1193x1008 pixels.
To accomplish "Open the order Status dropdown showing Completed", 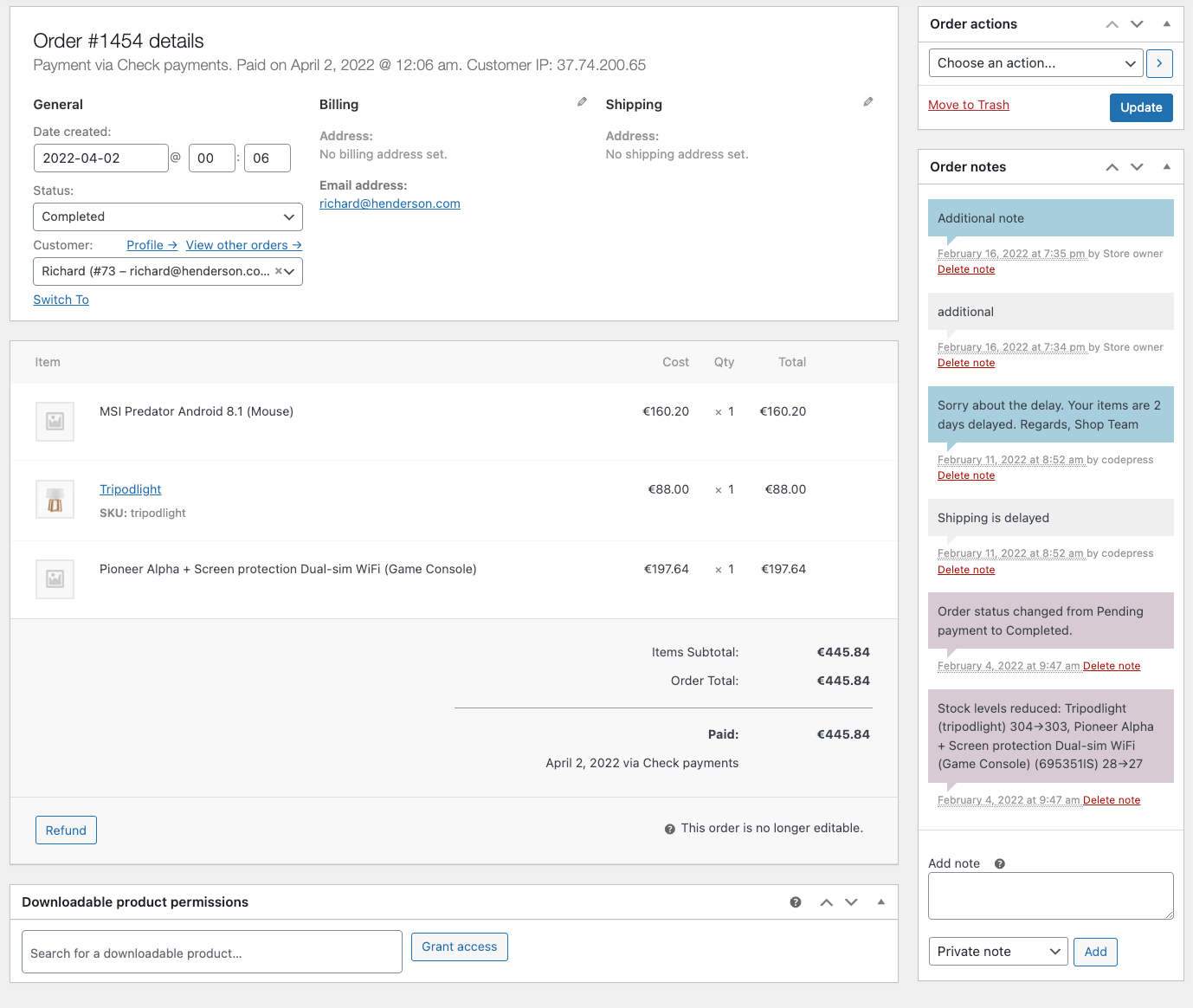I will point(167,216).
